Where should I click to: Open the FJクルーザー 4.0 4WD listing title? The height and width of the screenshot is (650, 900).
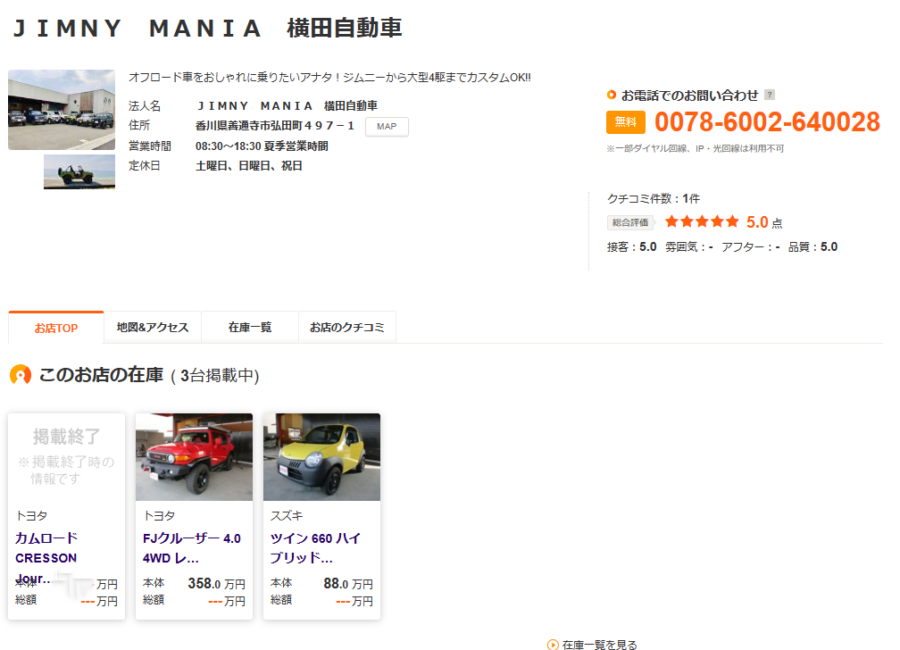[192, 548]
